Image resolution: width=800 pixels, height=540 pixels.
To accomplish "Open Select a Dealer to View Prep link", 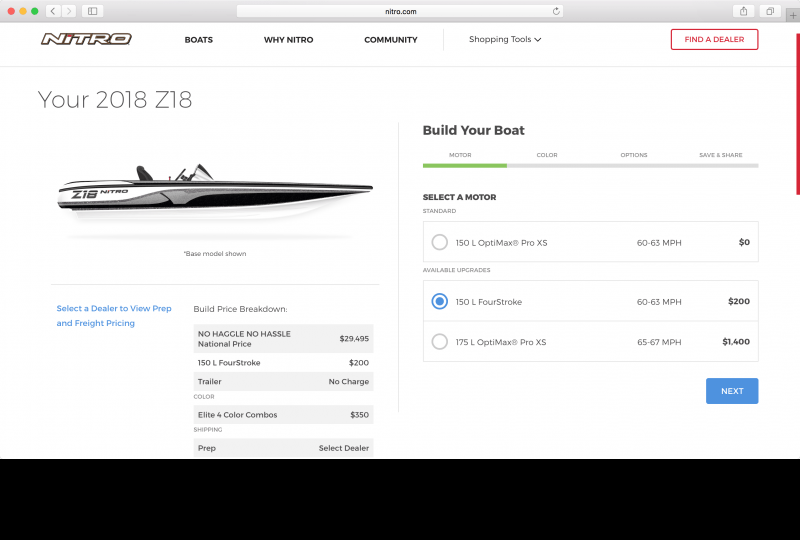I will point(114,315).
